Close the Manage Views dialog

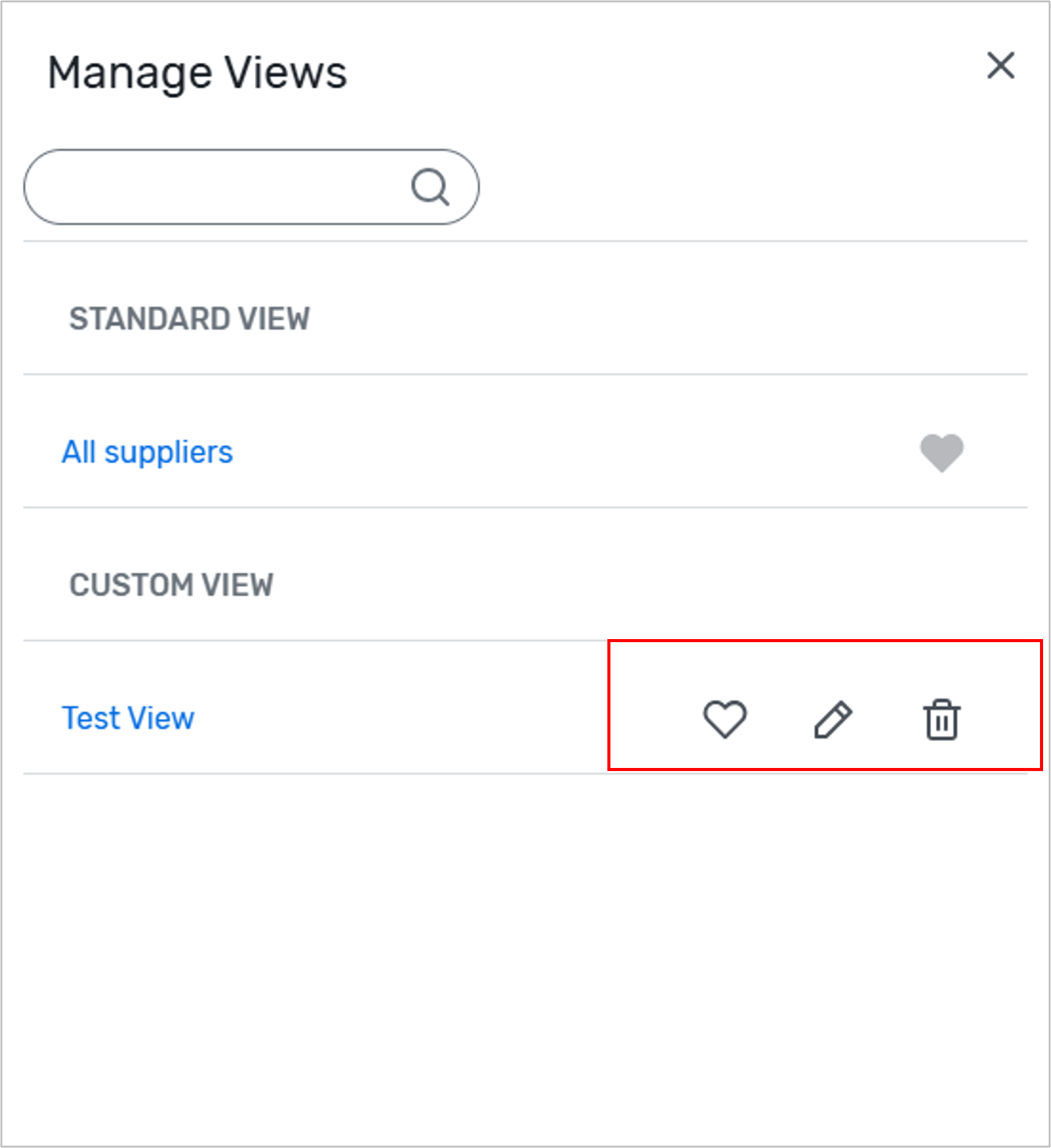click(1000, 65)
